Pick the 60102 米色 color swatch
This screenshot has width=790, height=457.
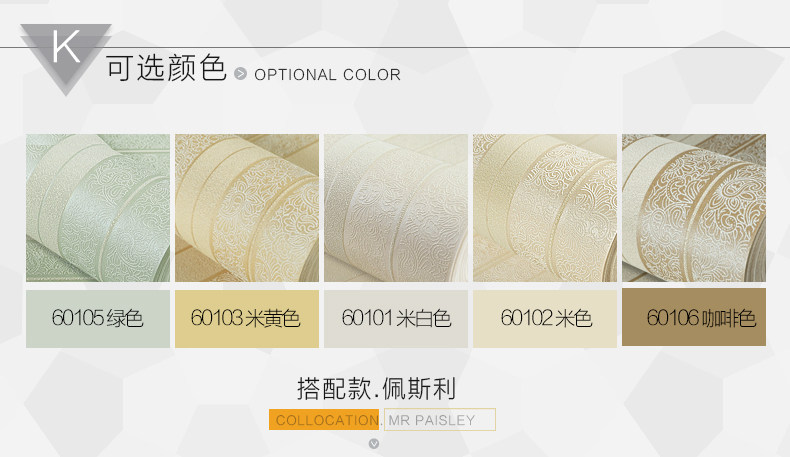[x=545, y=318]
